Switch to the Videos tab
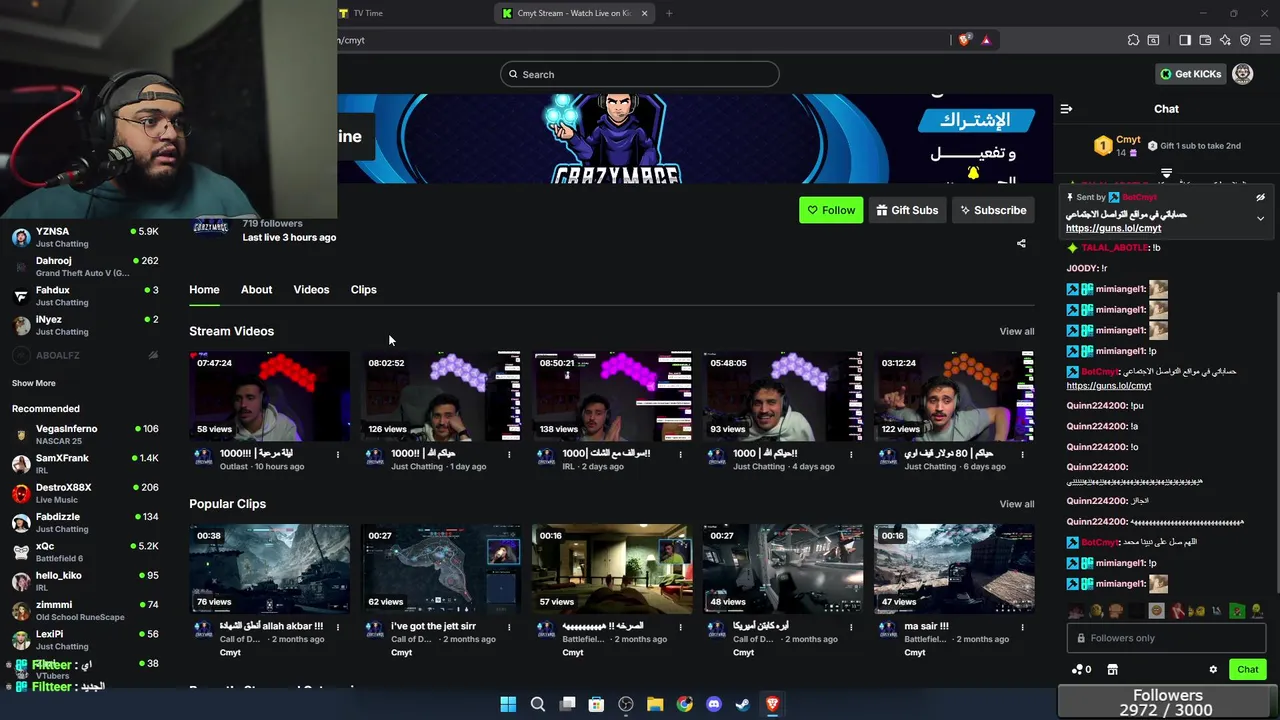 311,289
